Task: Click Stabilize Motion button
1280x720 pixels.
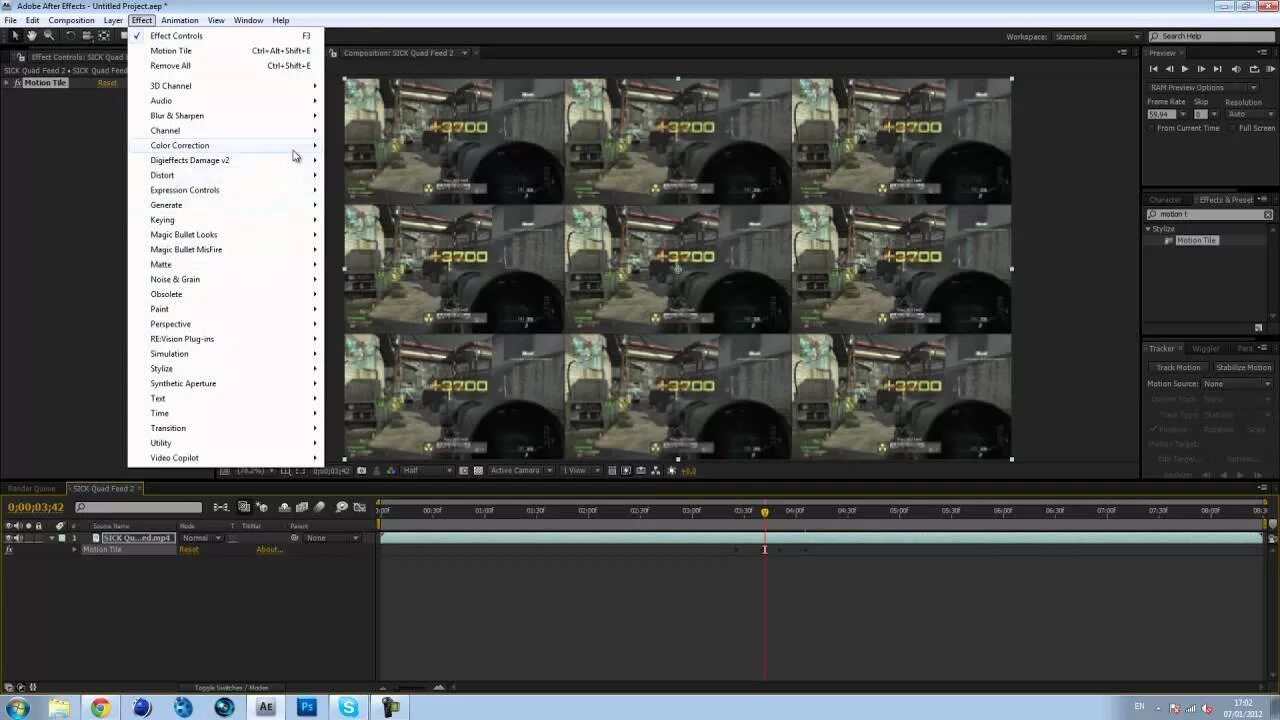Action: [1243, 367]
